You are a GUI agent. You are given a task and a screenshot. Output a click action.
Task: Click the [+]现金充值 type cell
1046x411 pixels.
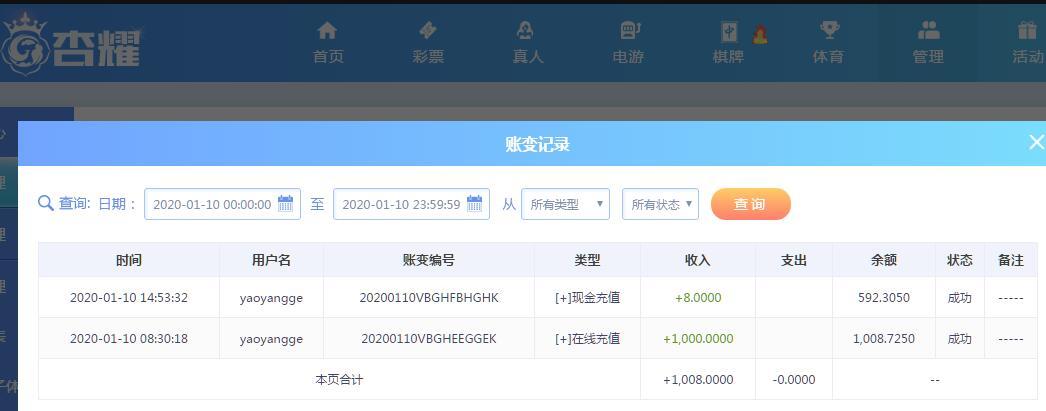click(587, 298)
